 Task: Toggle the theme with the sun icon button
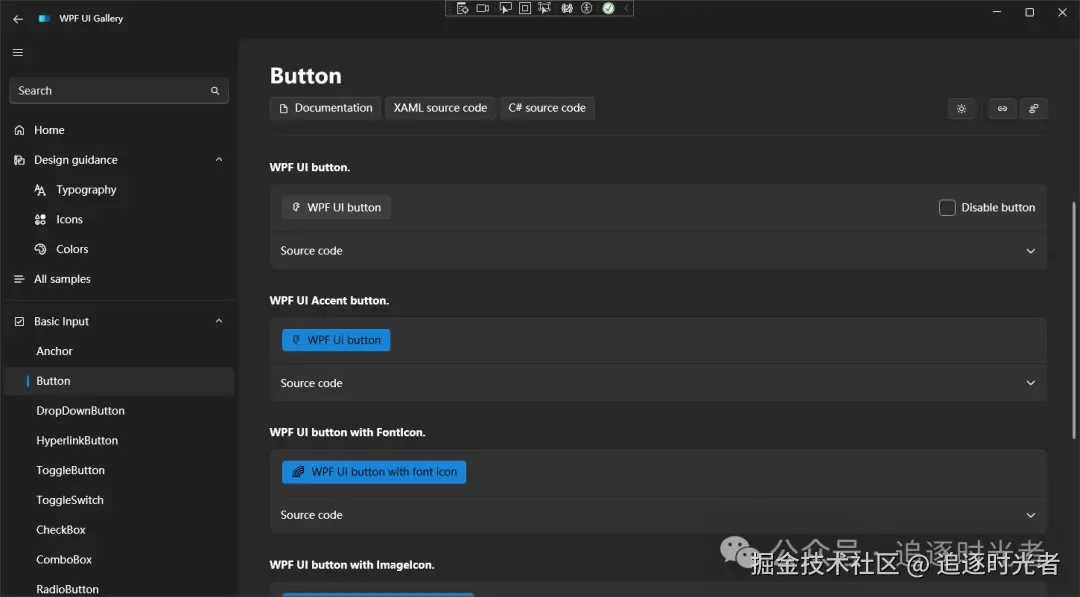pyautogui.click(x=962, y=109)
